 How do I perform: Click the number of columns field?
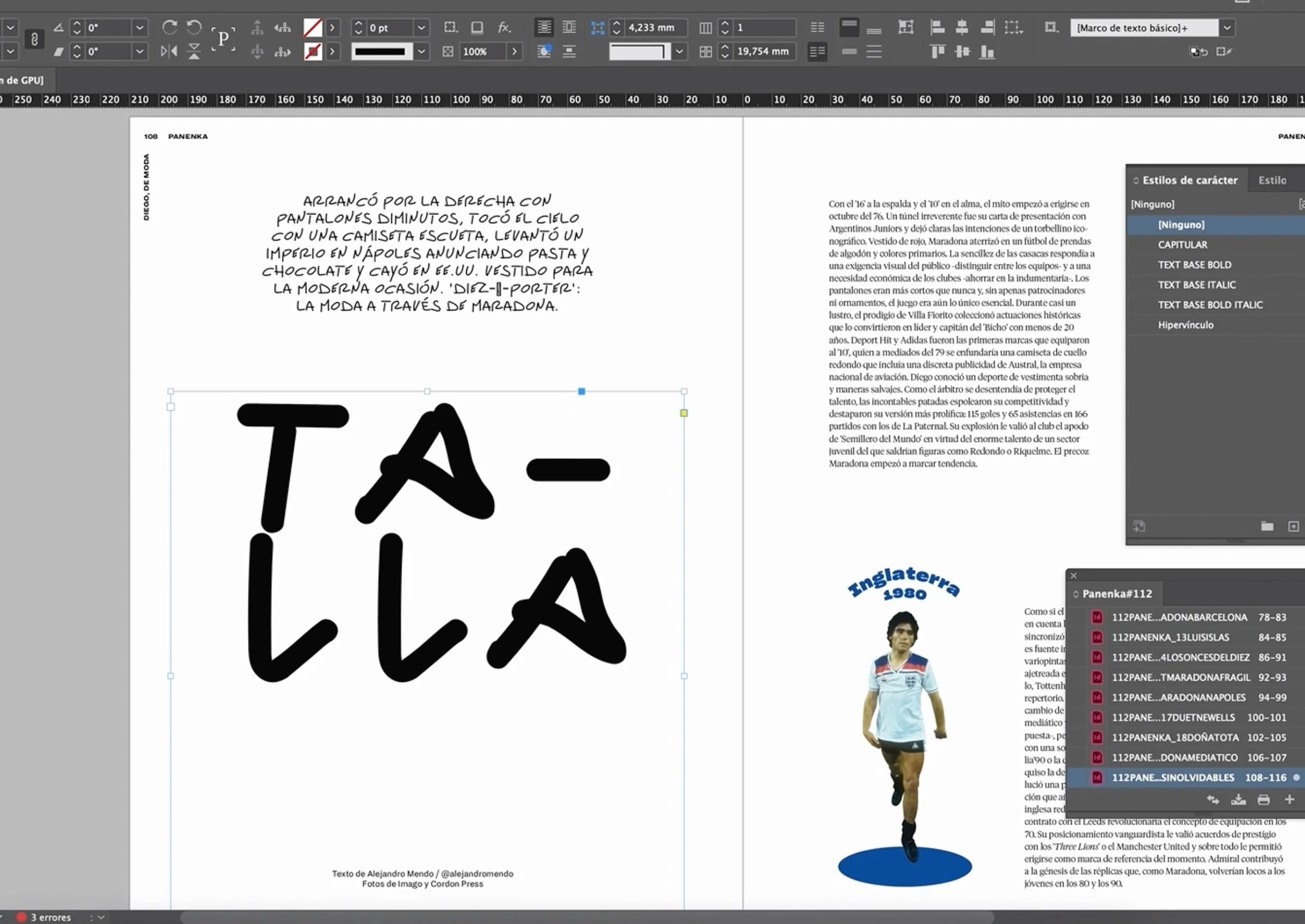coord(764,27)
